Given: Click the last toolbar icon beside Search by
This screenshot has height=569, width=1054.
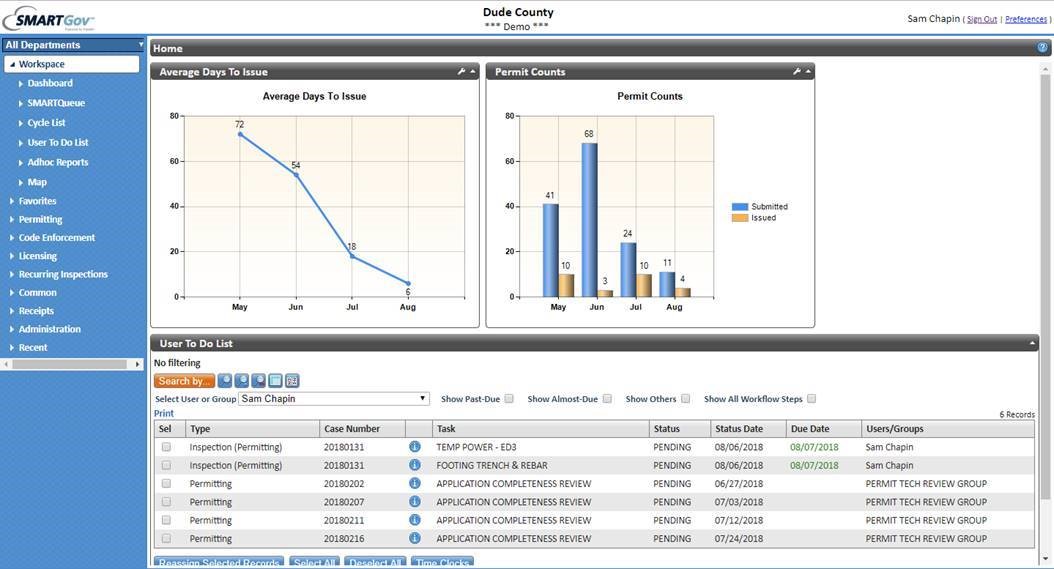Looking at the screenshot, I should point(292,381).
